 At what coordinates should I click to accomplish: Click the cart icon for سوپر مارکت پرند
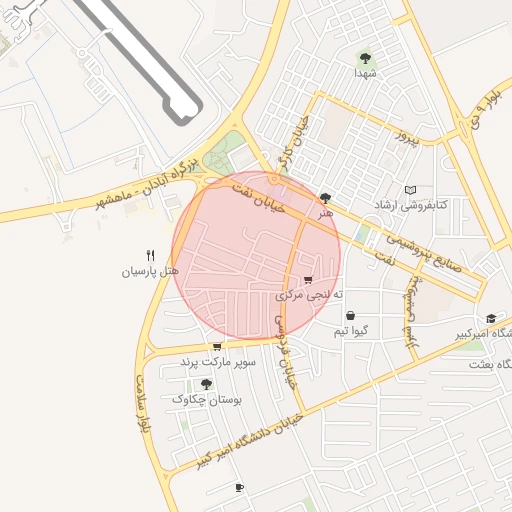point(217,347)
